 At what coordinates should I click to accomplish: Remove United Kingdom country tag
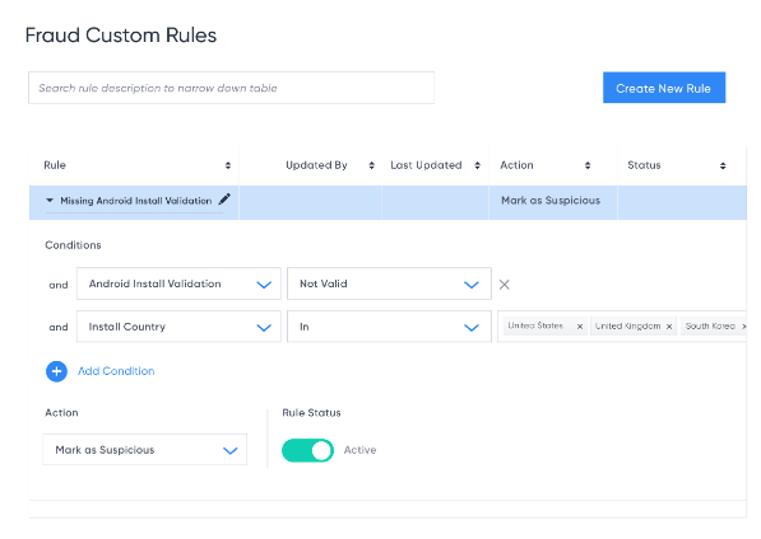pos(669,326)
